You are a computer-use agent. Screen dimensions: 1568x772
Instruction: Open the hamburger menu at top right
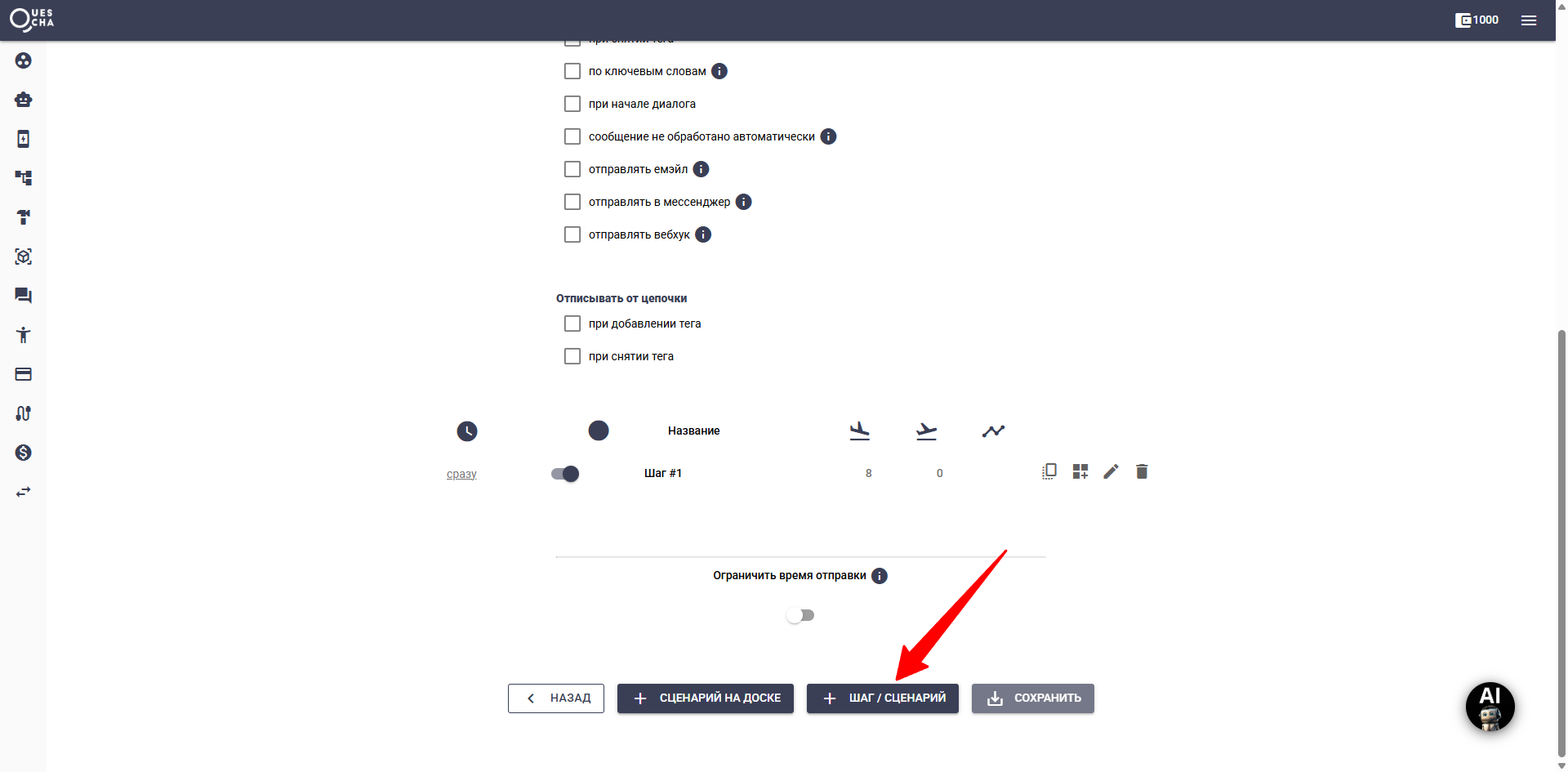[1529, 20]
